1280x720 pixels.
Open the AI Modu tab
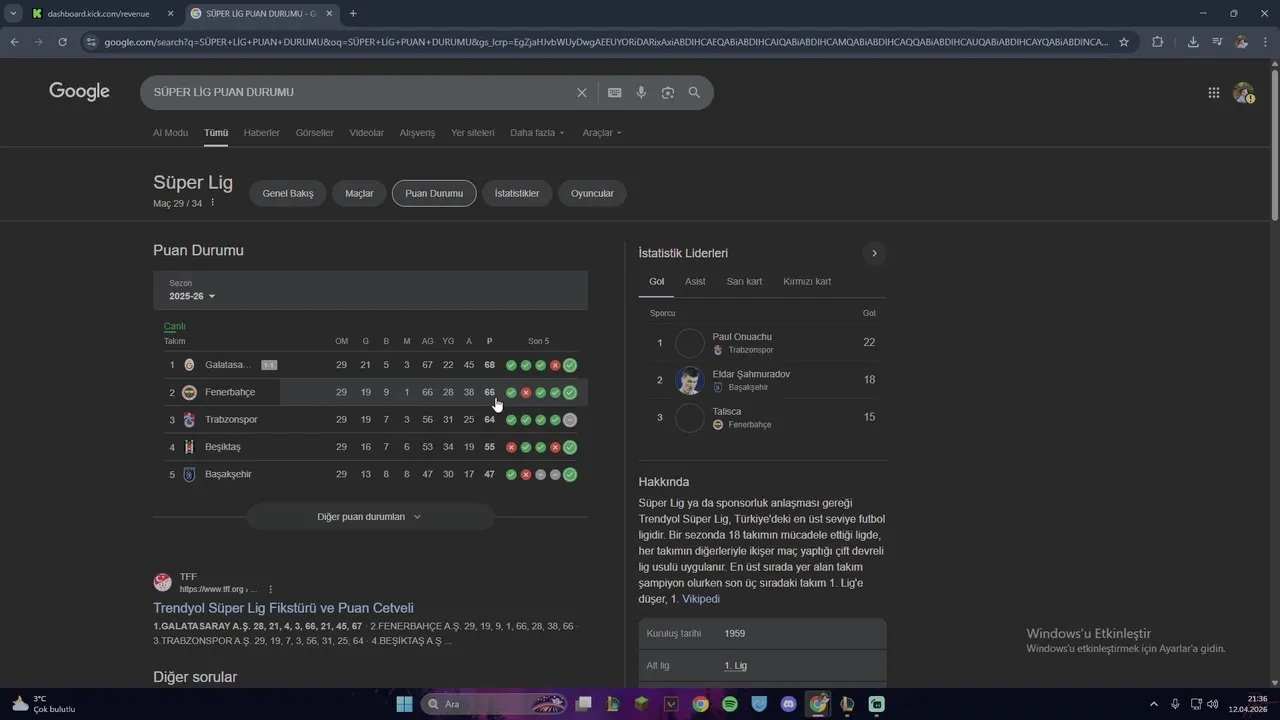(170, 133)
